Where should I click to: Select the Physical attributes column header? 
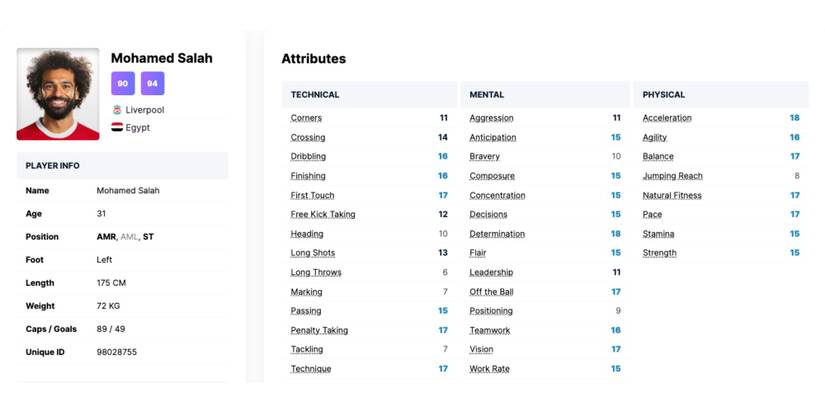(664, 95)
